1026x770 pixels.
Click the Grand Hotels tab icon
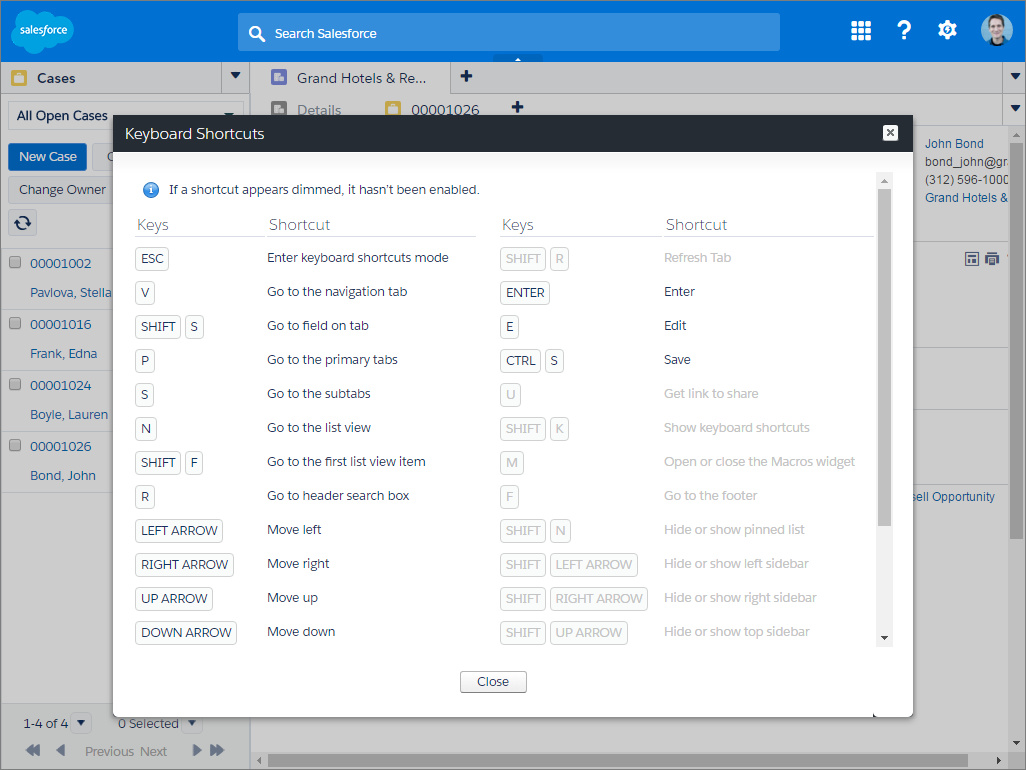(x=279, y=77)
